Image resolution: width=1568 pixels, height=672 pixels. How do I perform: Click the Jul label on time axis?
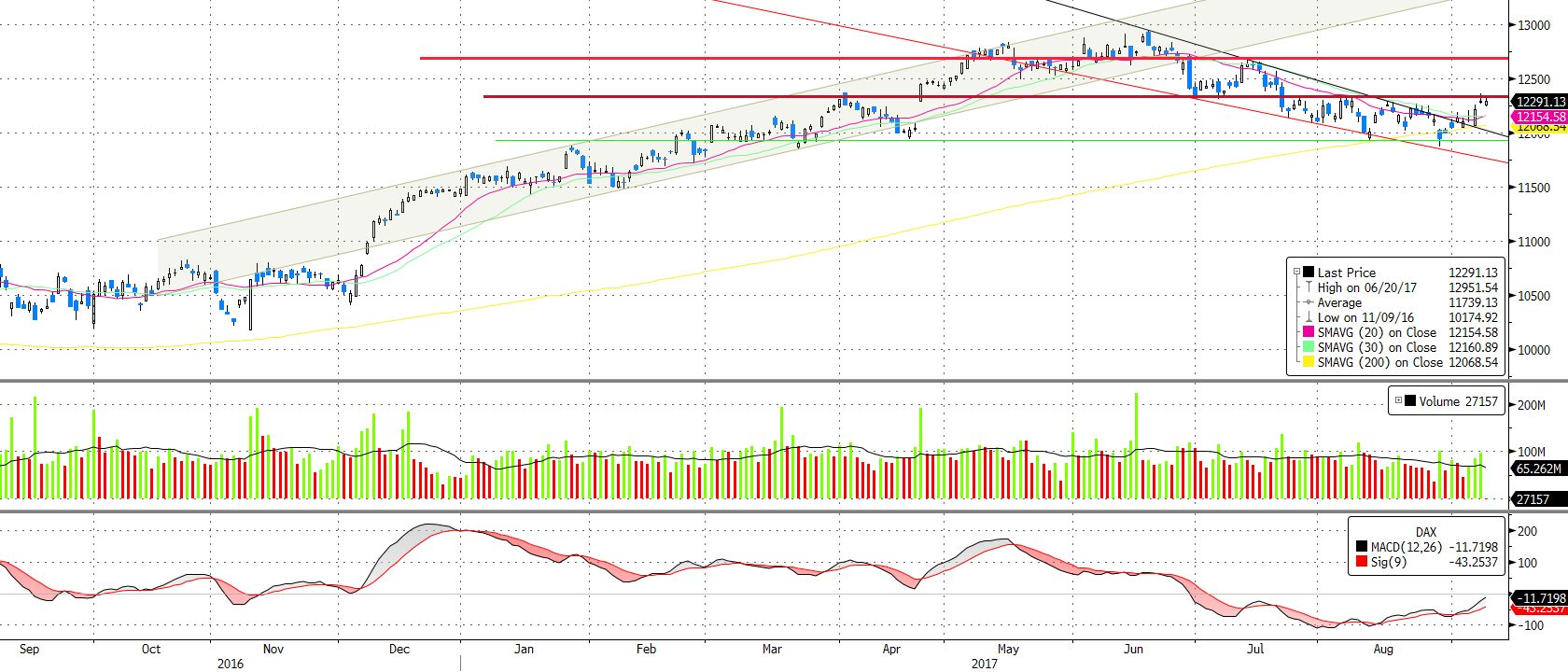click(x=1255, y=649)
